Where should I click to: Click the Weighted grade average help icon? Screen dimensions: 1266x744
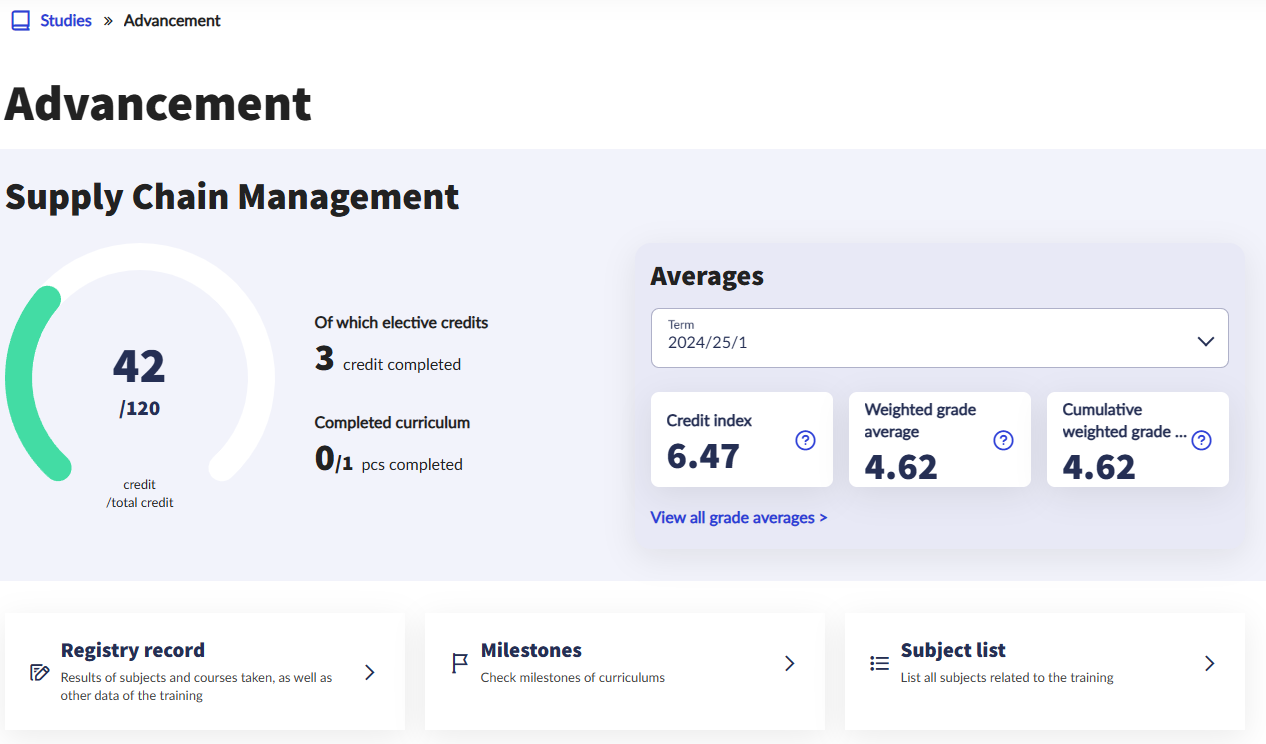(x=1003, y=440)
